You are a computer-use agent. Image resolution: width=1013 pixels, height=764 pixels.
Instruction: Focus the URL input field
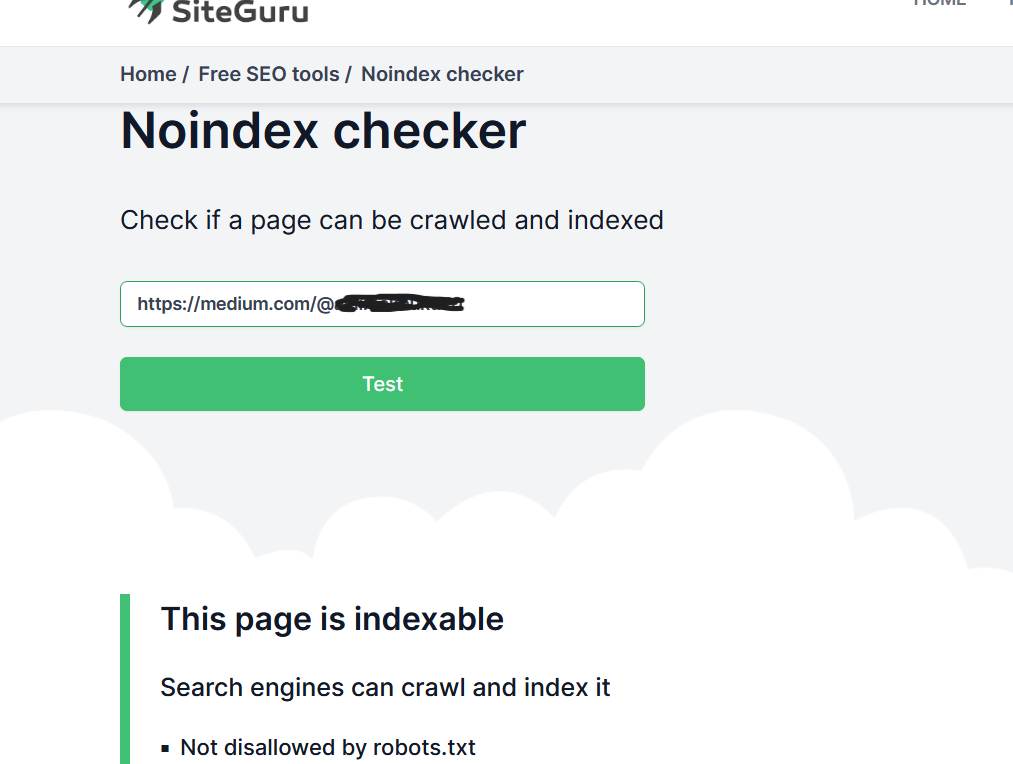pyautogui.click(x=550, y=304)
